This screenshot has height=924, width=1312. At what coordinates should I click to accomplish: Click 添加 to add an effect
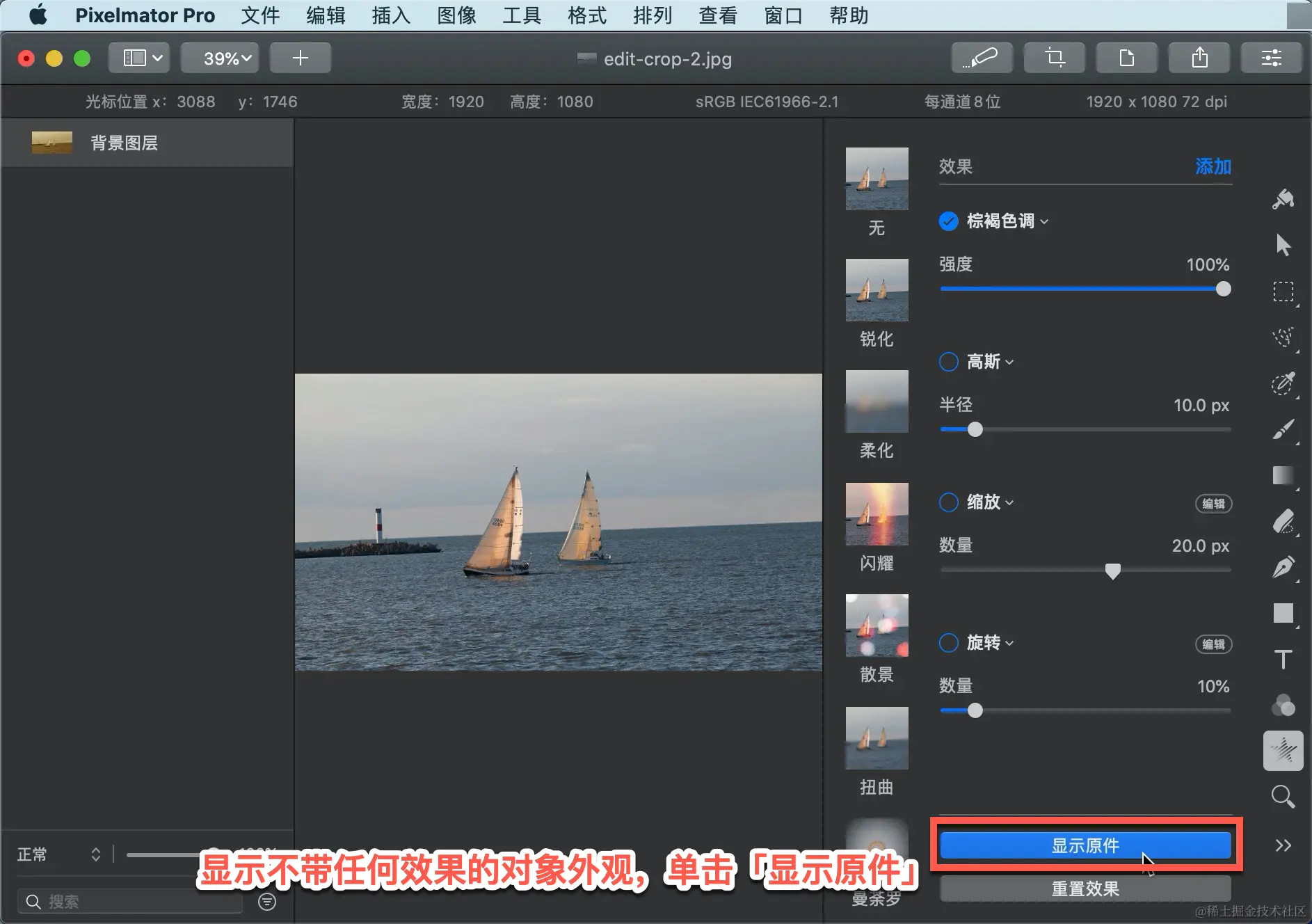(1213, 166)
